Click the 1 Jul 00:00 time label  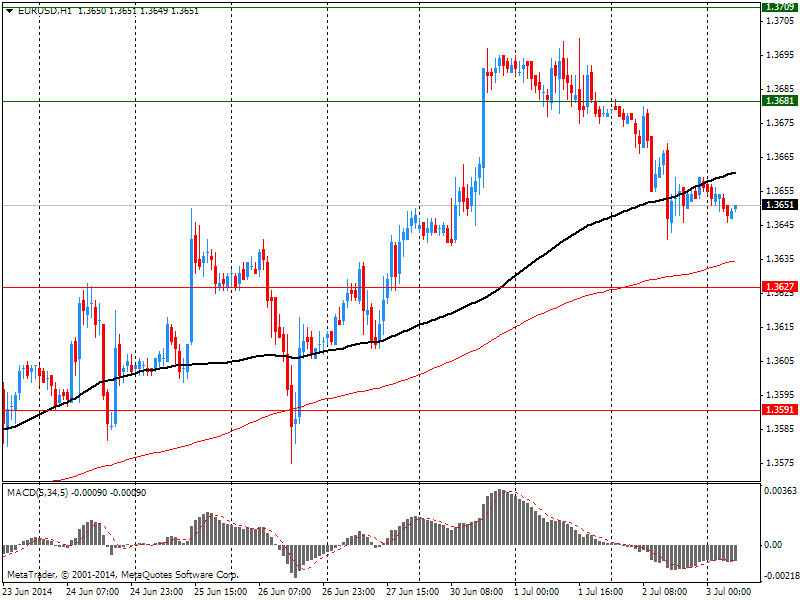tap(537, 592)
